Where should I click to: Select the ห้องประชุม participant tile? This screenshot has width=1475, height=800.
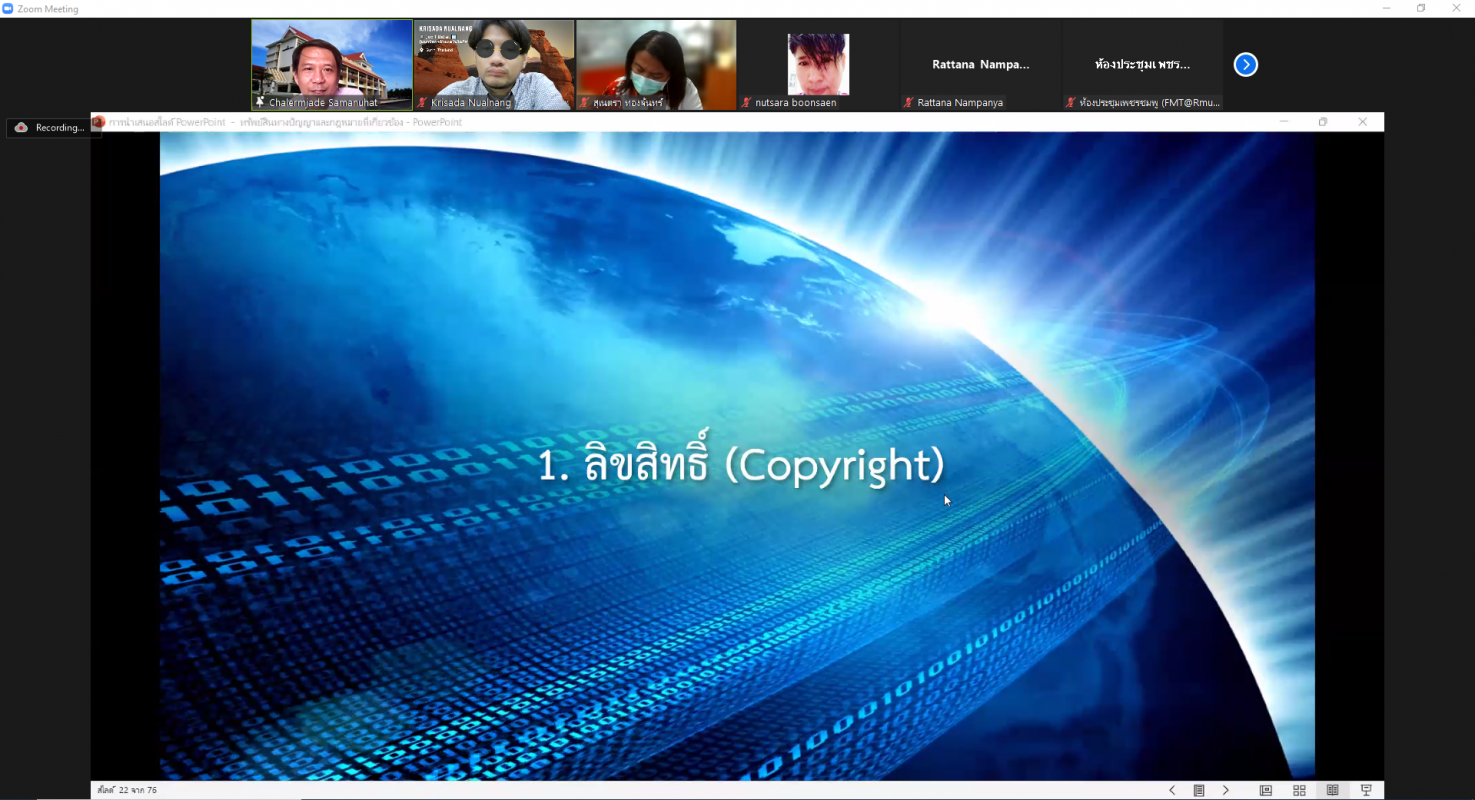[x=1142, y=65]
